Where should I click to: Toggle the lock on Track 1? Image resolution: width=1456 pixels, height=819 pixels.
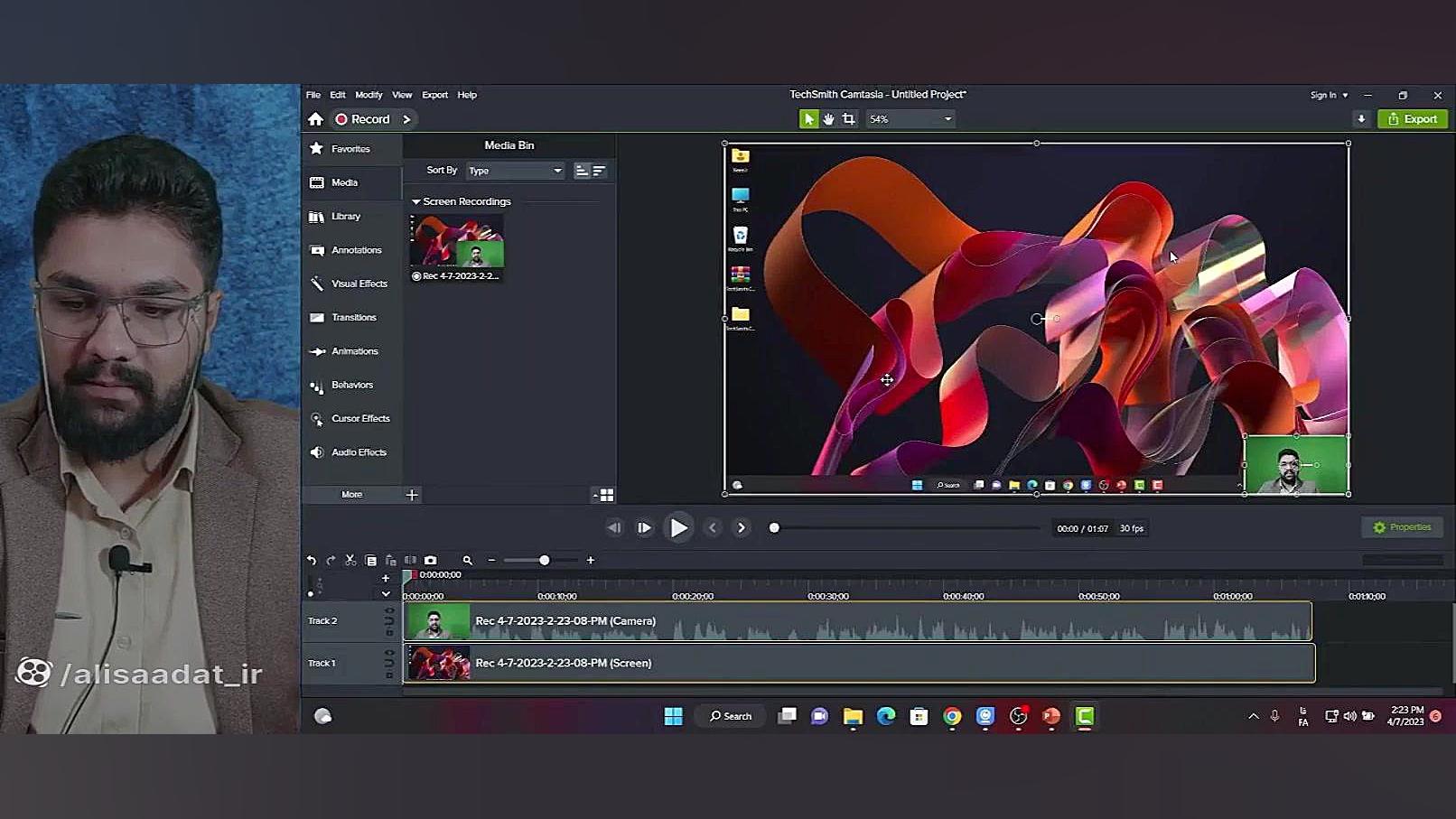point(389,674)
